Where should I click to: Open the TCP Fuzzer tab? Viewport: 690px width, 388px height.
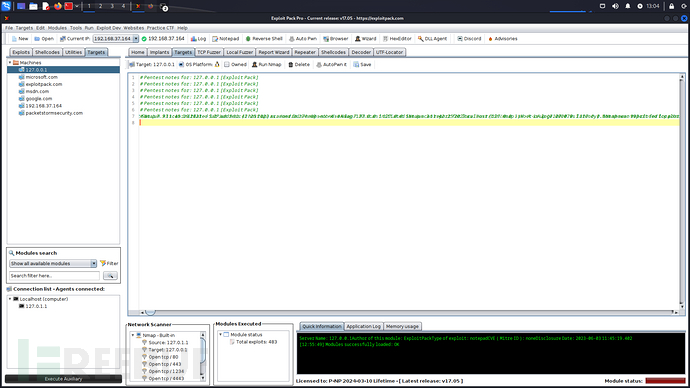209,52
